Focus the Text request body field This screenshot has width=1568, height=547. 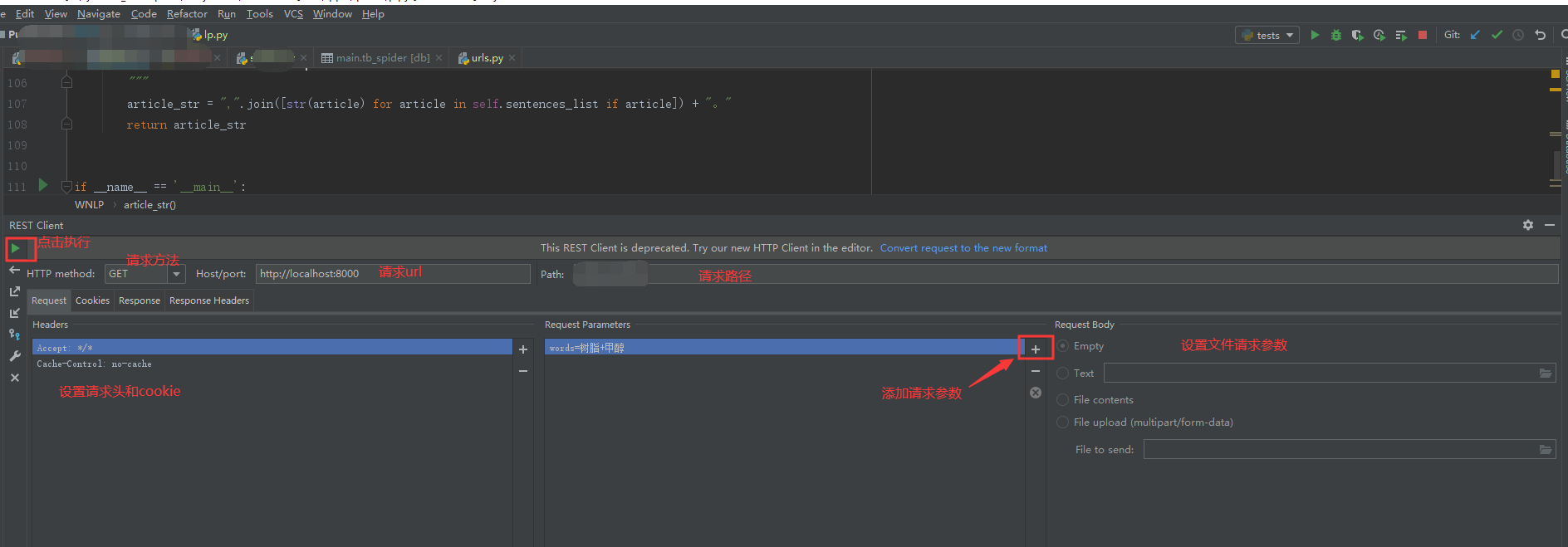tap(1330, 374)
